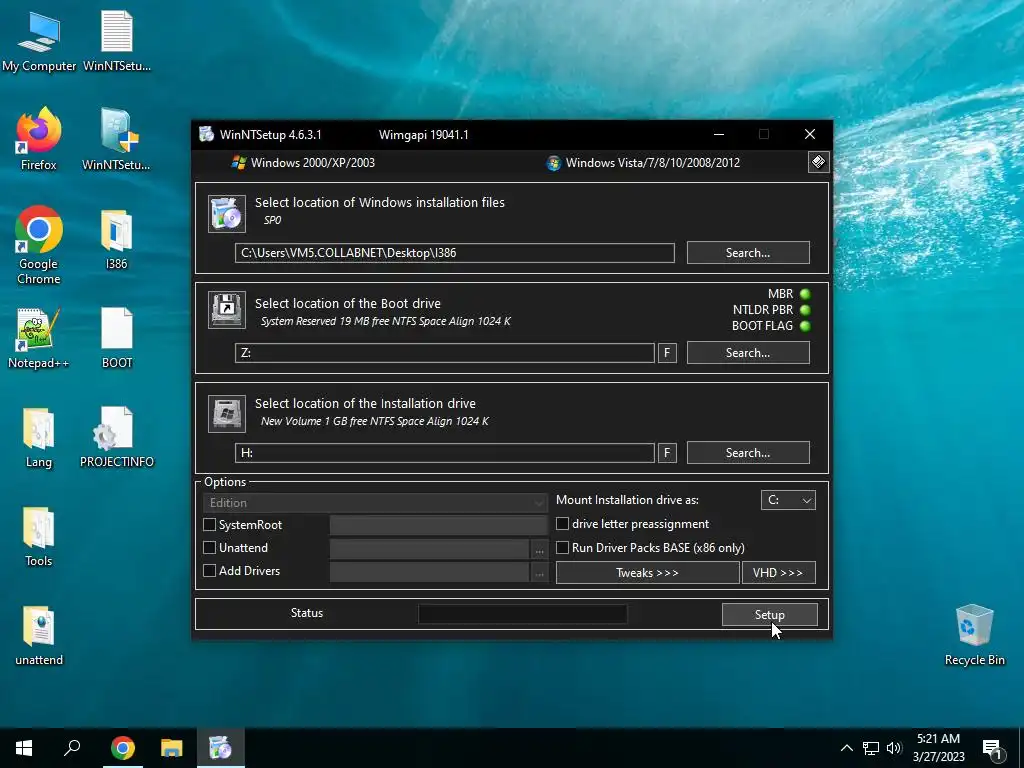Open Notepad++ desktop shortcut

pos(39,338)
